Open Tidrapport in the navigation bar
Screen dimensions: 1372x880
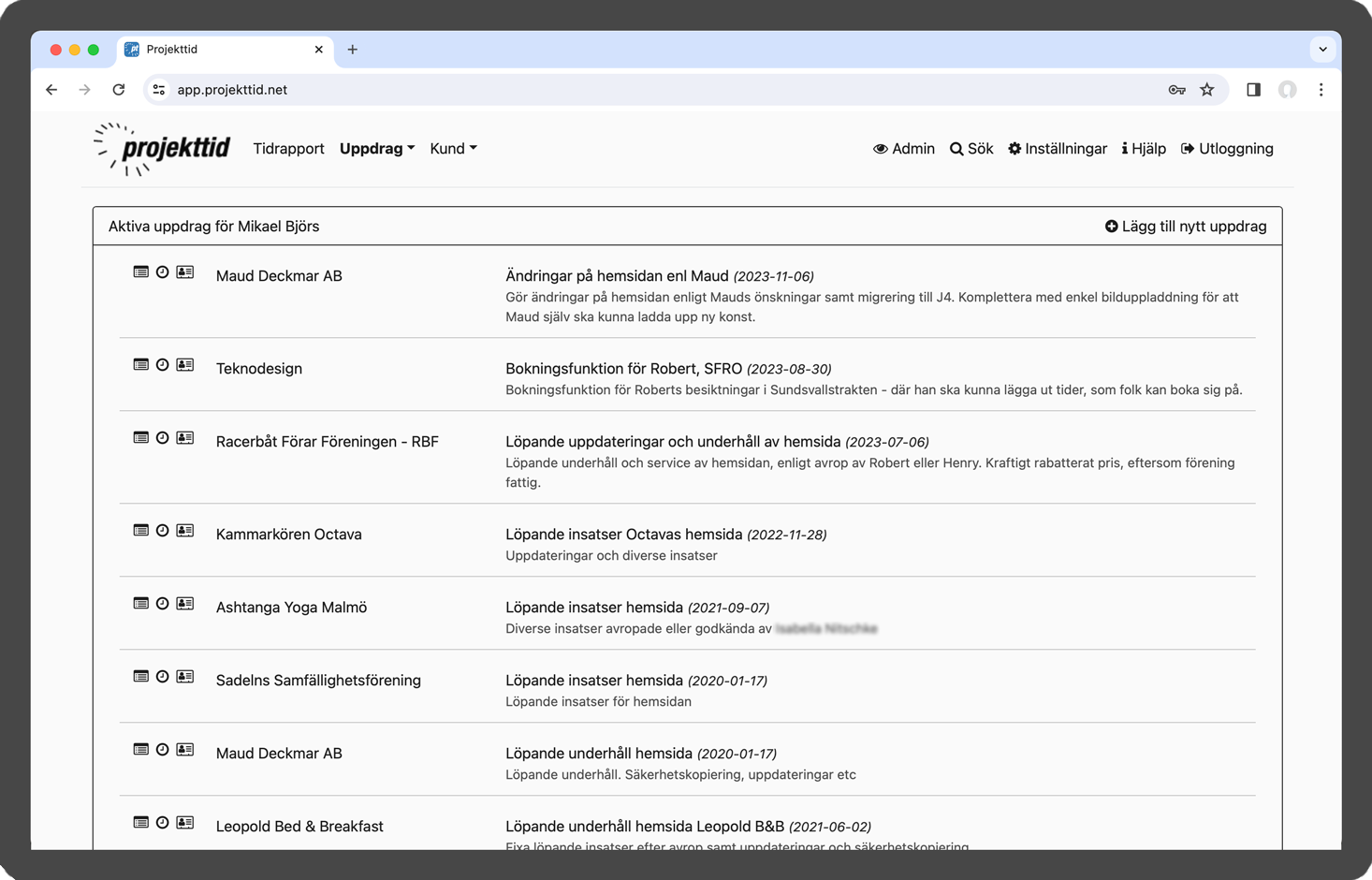tap(288, 149)
